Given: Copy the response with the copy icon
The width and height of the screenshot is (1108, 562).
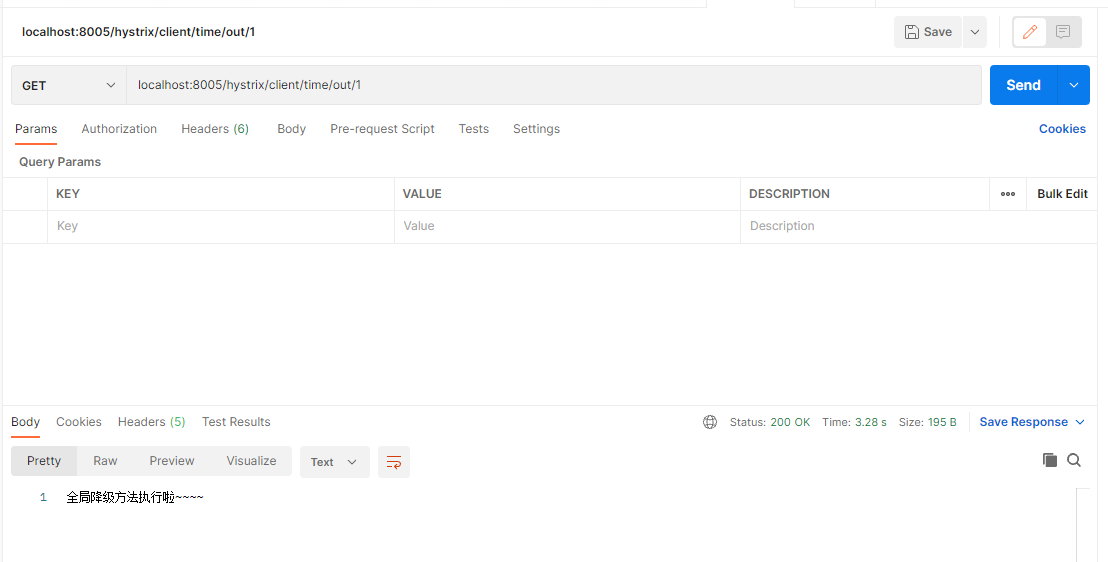Looking at the screenshot, I should tap(1049, 460).
